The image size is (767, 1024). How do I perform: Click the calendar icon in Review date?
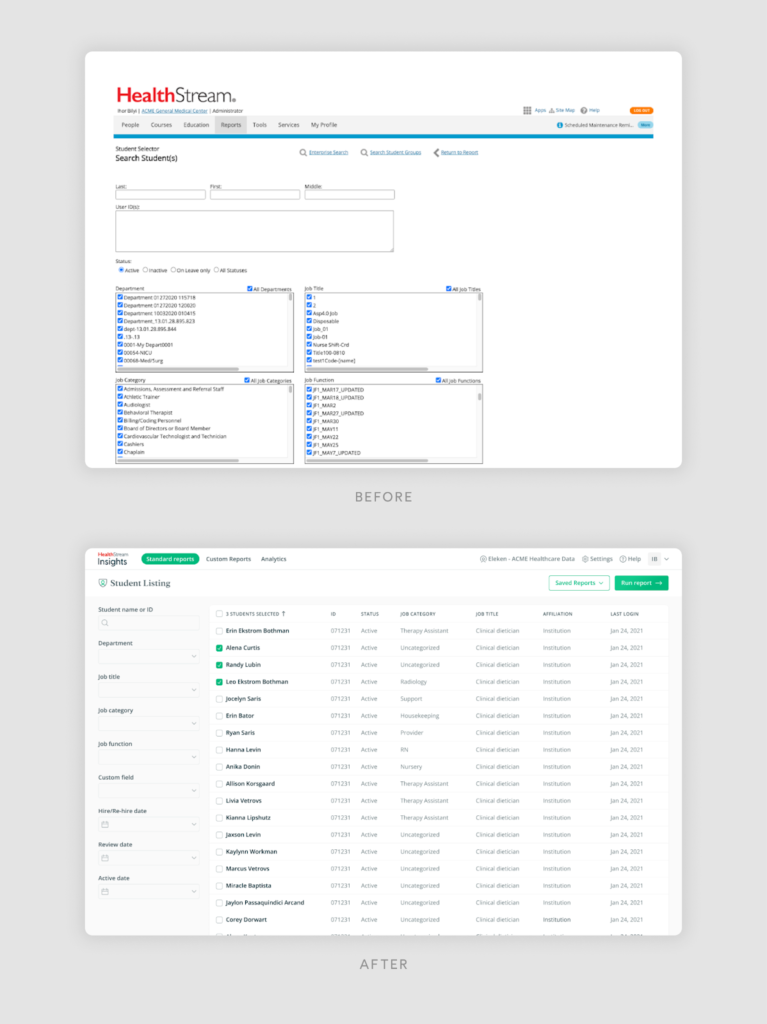pyautogui.click(x=105, y=858)
